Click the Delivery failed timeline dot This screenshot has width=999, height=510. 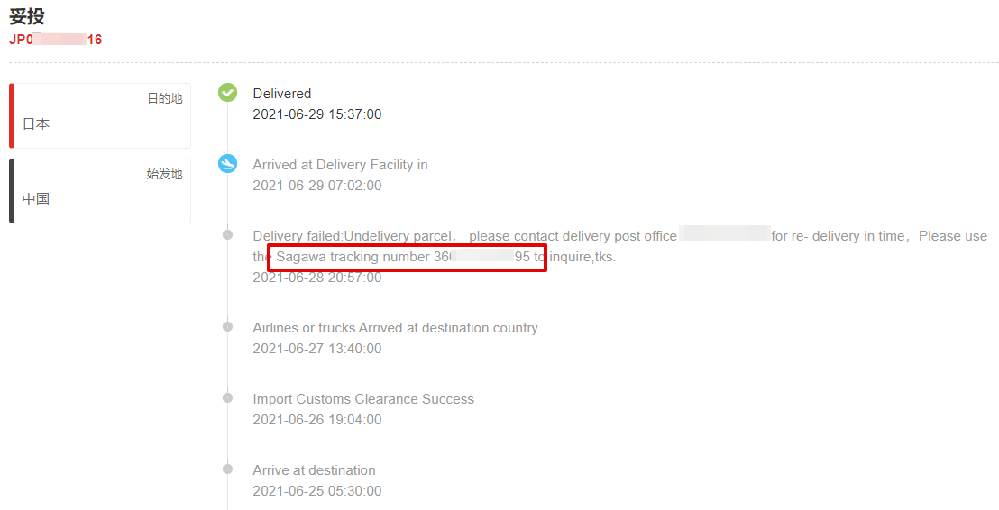pyautogui.click(x=227, y=235)
